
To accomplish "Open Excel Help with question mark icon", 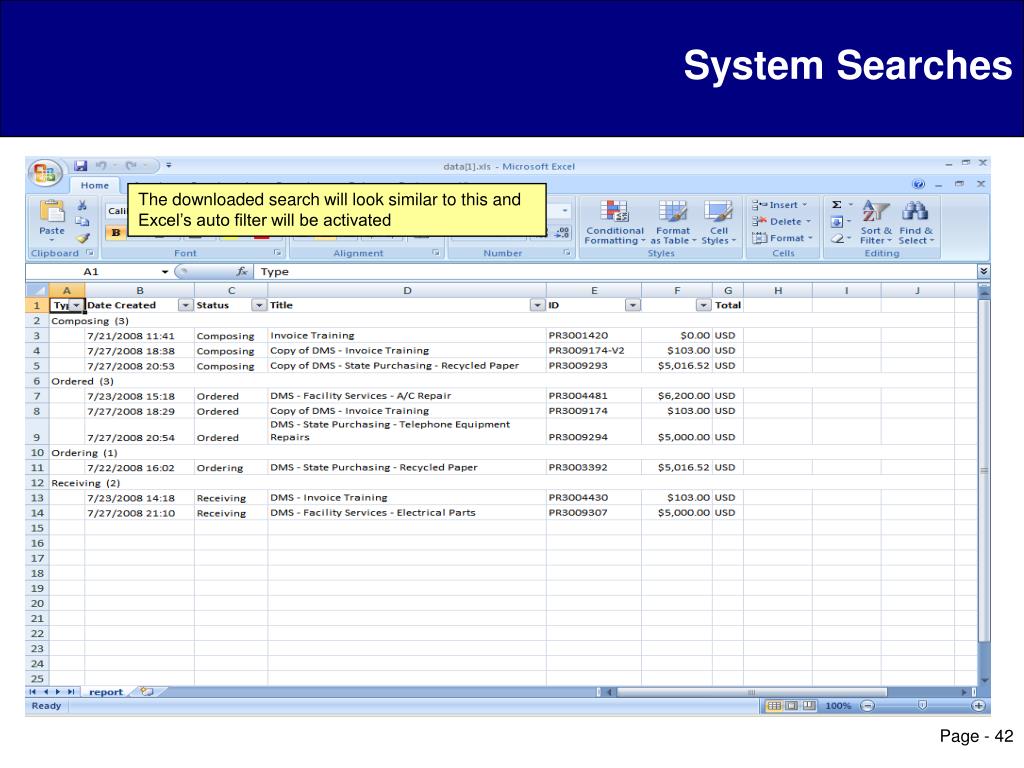I will coord(919,184).
